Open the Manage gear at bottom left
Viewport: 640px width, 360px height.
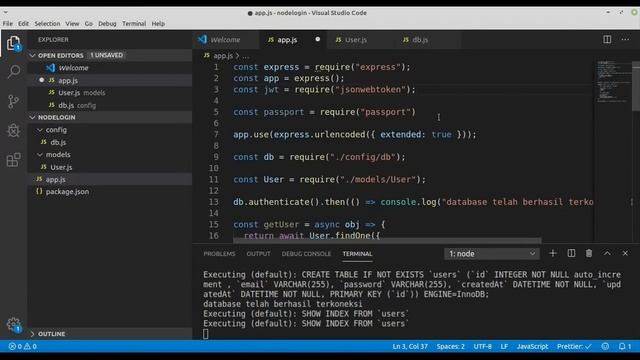click(13, 325)
